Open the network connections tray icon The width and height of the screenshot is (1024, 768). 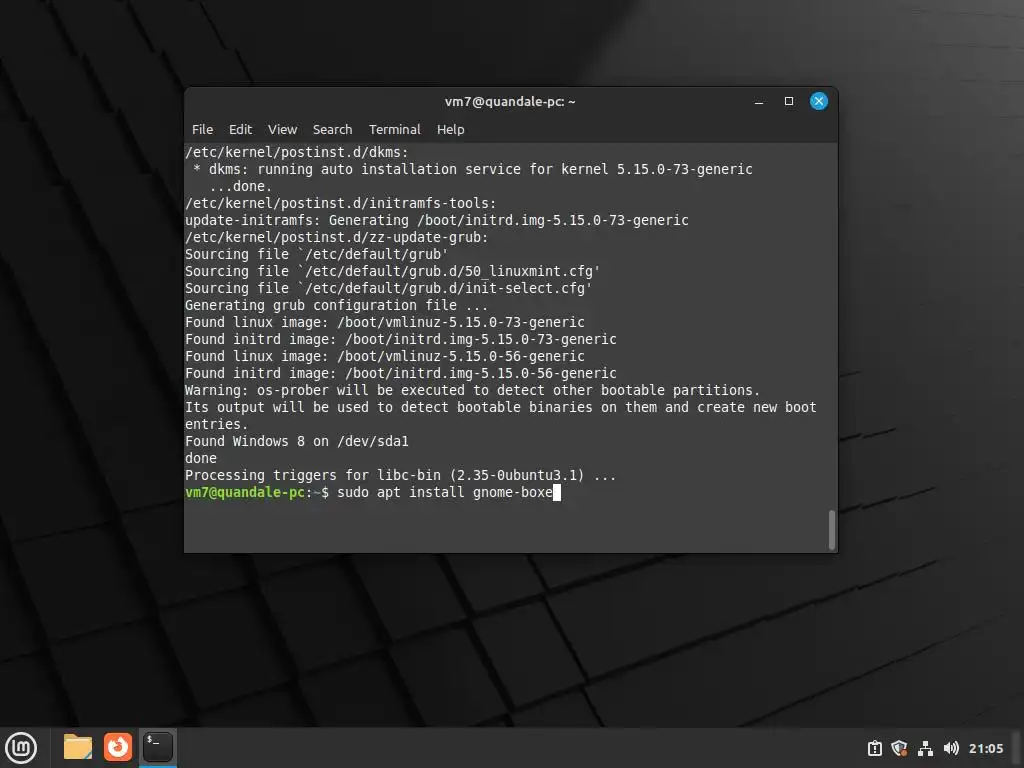click(925, 748)
